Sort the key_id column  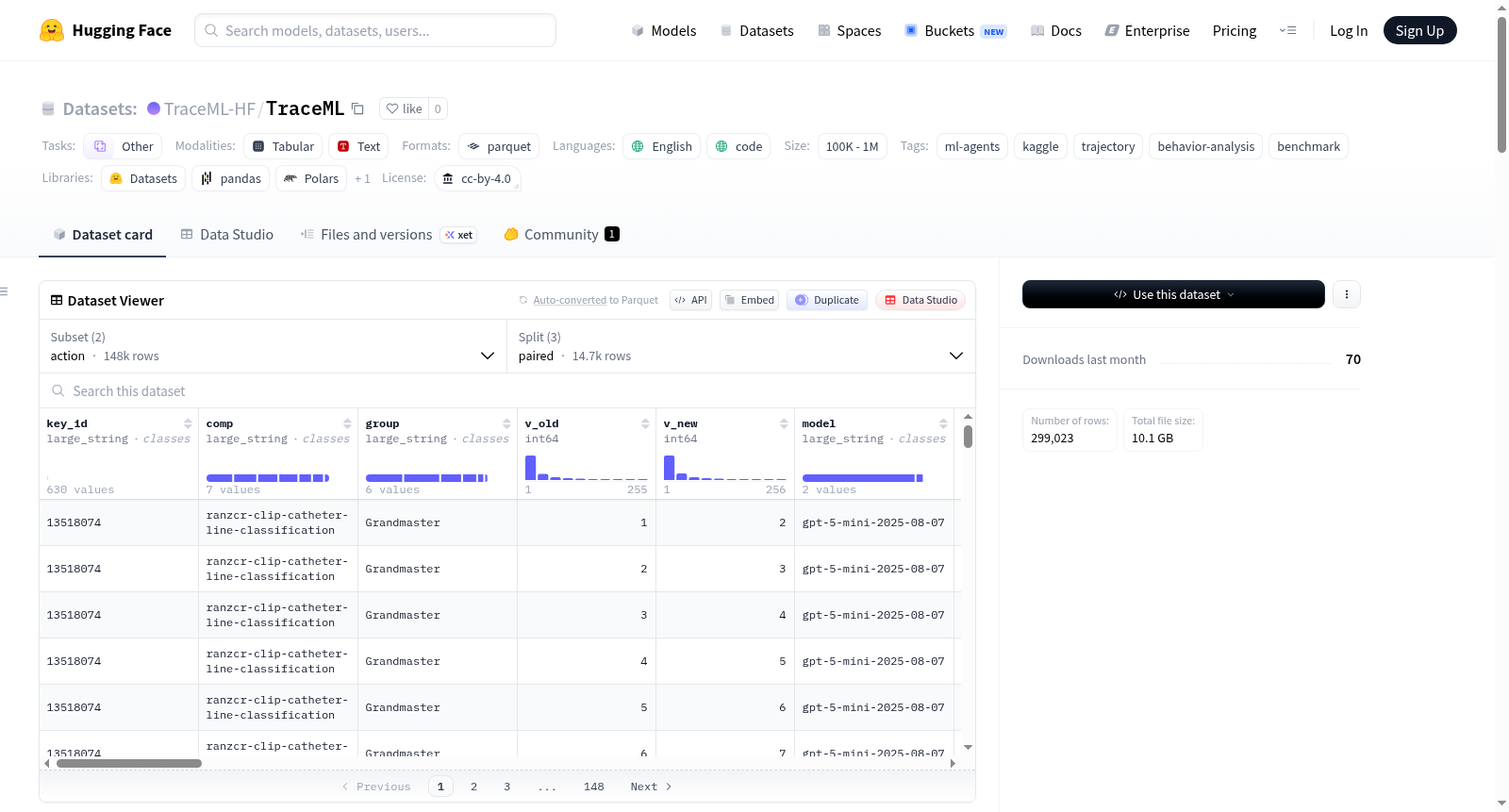pyautogui.click(x=188, y=423)
